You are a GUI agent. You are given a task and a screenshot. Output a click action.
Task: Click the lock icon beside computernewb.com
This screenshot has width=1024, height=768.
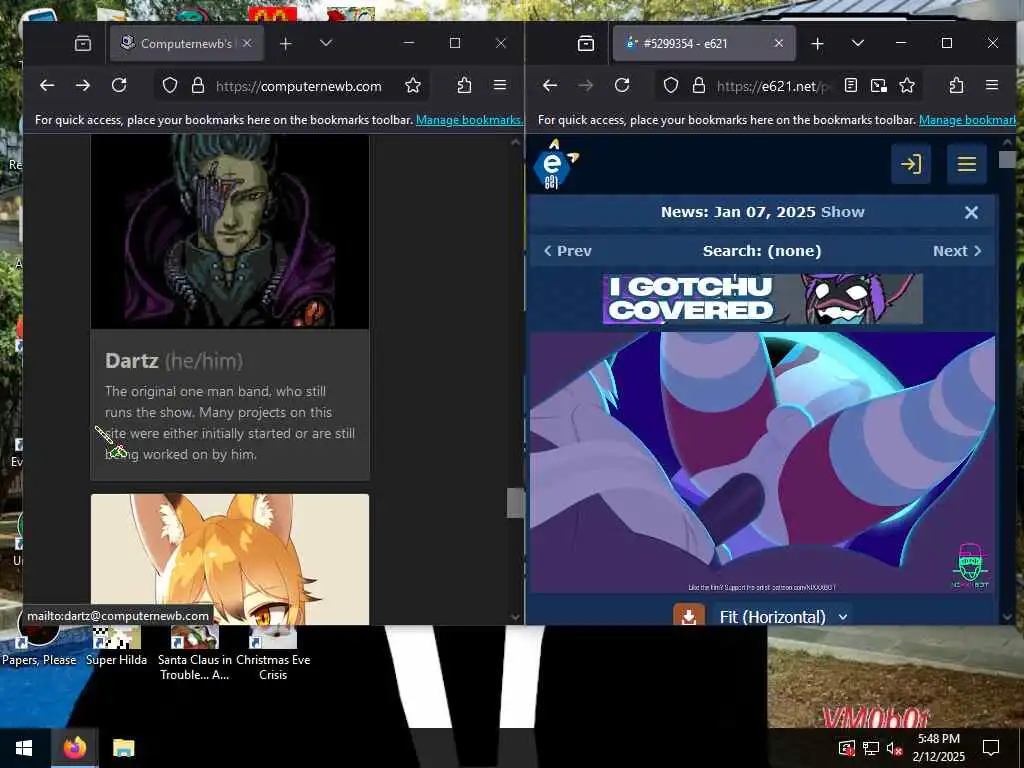tap(198, 86)
